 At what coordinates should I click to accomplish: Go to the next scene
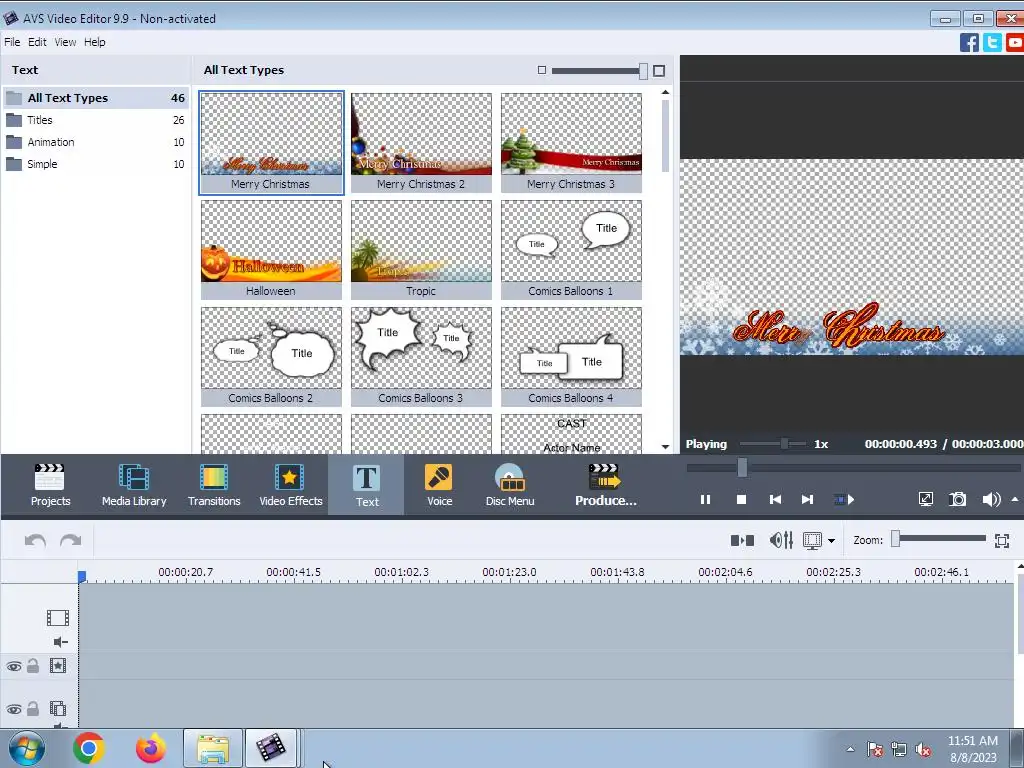point(844,500)
